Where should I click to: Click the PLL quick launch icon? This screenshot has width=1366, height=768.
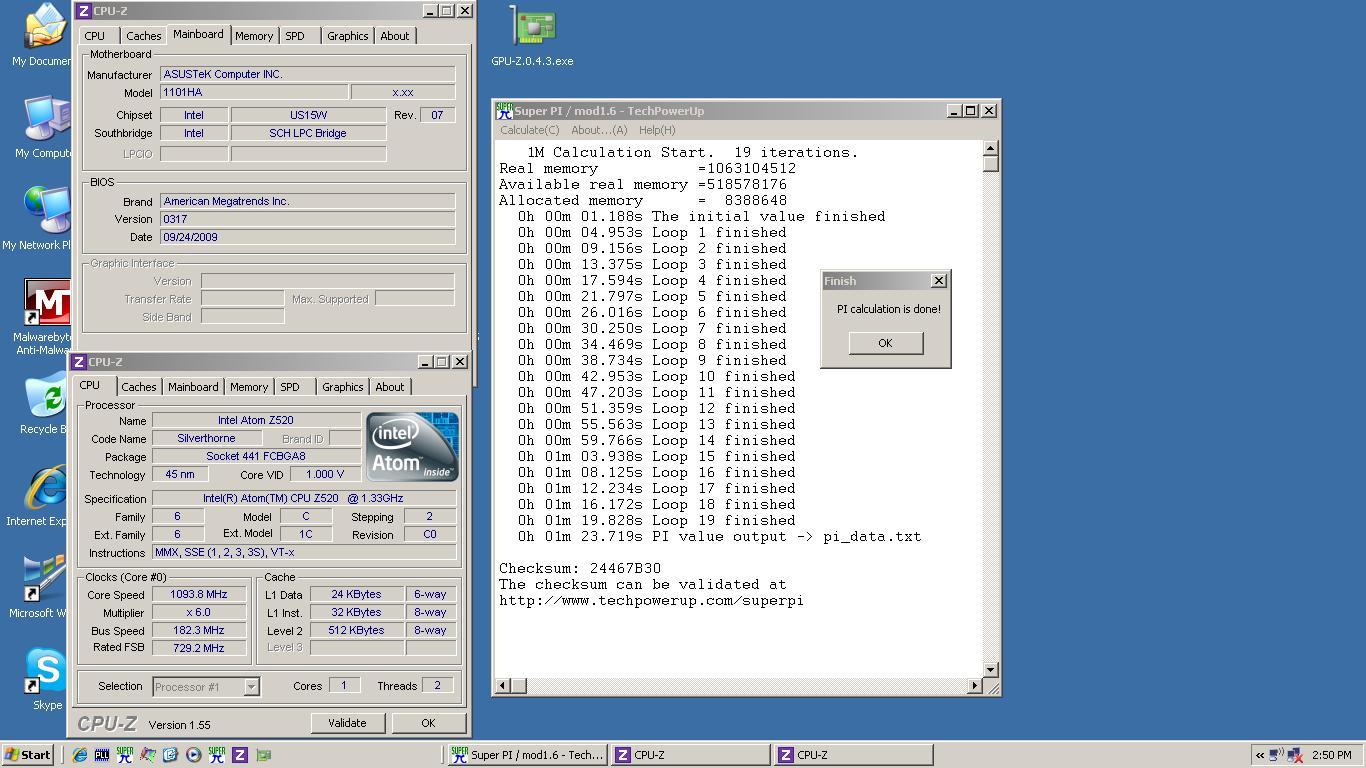click(102, 755)
